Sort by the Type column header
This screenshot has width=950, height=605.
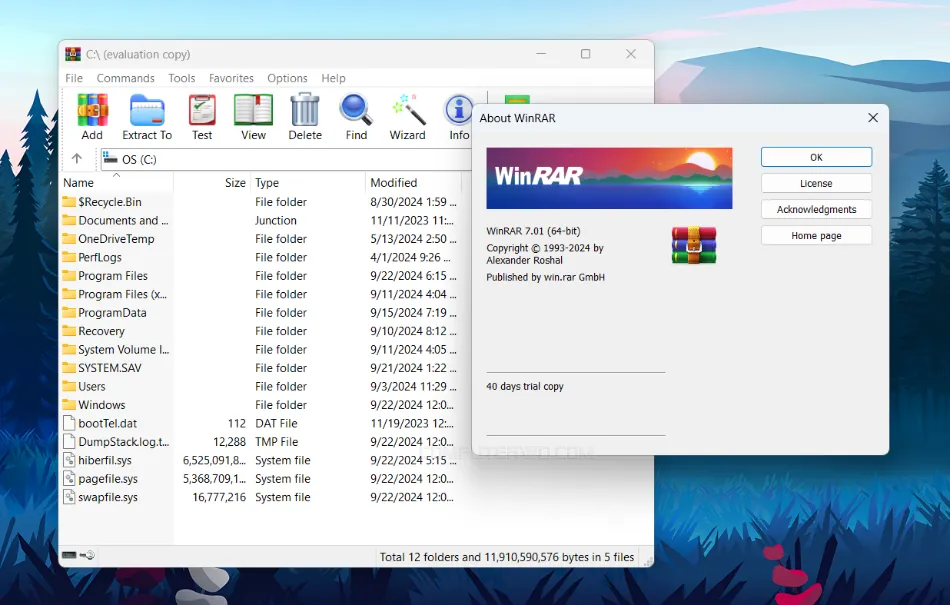[x=308, y=182]
